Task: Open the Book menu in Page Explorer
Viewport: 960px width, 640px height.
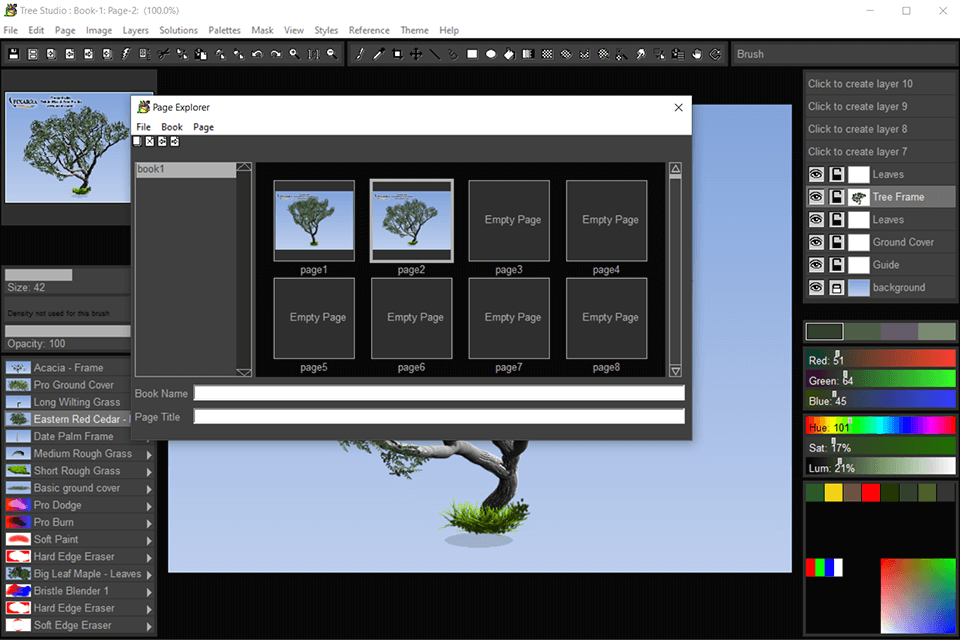Action: (x=171, y=127)
